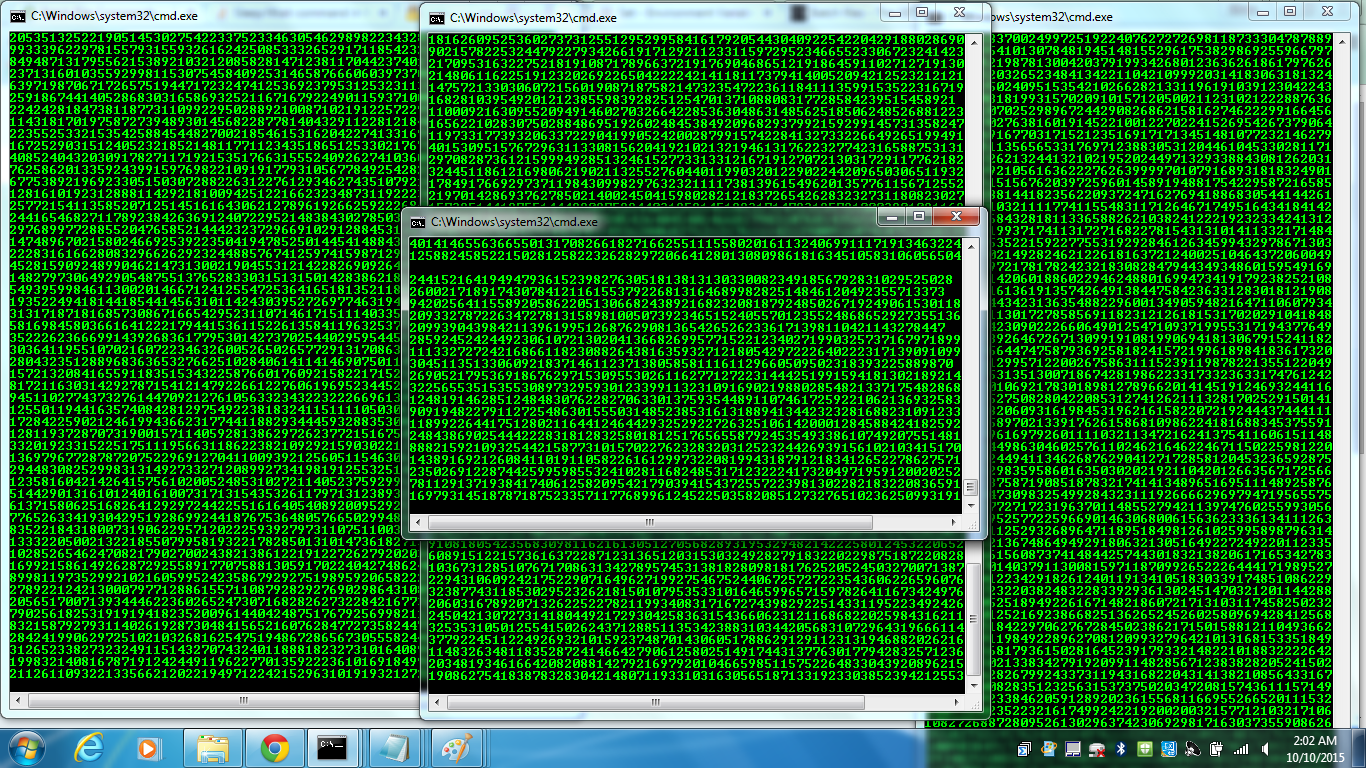Image resolution: width=1366 pixels, height=768 pixels.
Task: Toggle network connections via the signal strength tray icon
Action: (1240, 750)
